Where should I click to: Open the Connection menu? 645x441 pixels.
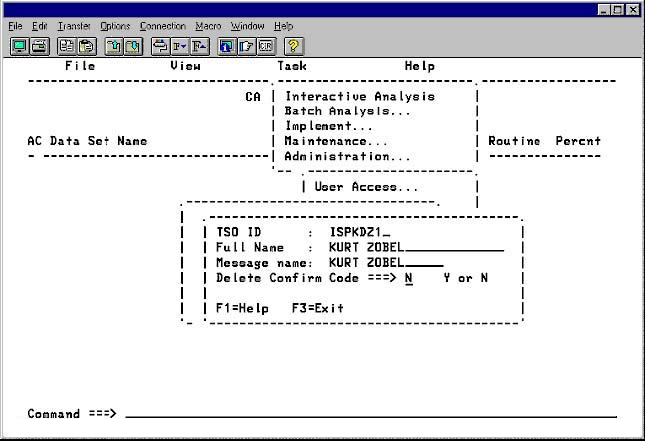[x=163, y=26]
